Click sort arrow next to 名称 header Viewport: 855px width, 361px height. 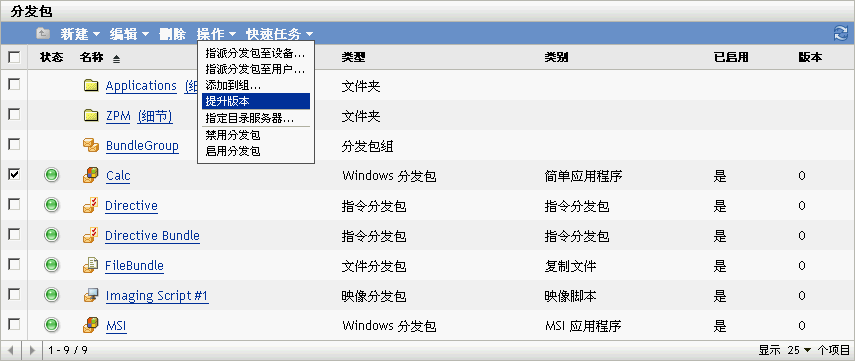click(x=116, y=58)
